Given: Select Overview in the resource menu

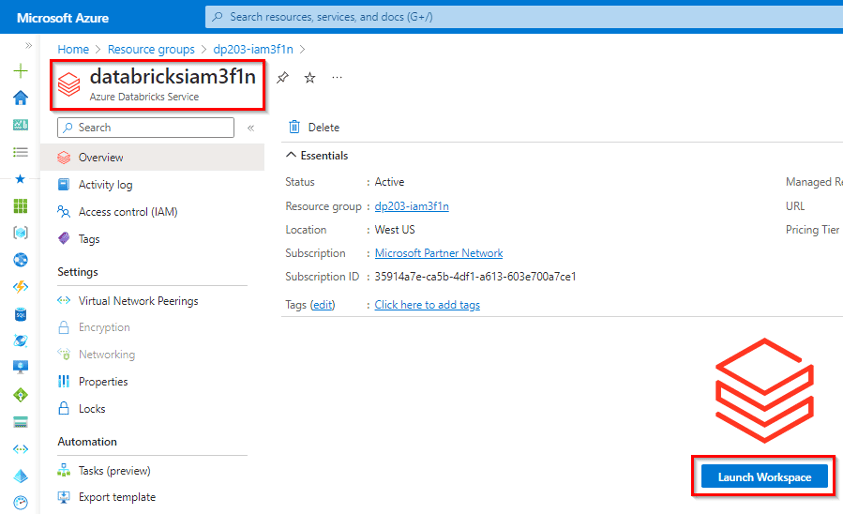Looking at the screenshot, I should pyautogui.click(x=152, y=157).
